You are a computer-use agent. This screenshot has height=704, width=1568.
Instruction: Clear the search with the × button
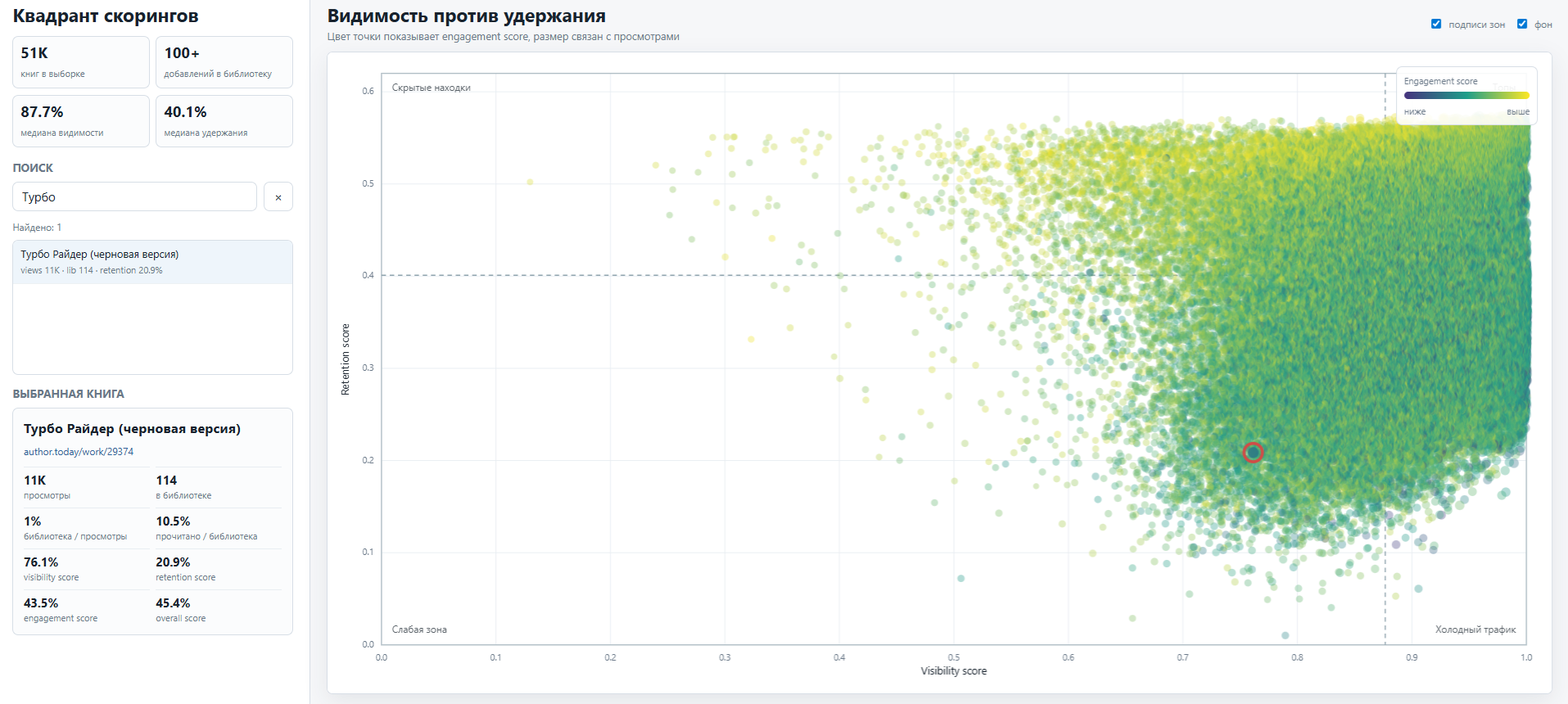pyautogui.click(x=278, y=196)
